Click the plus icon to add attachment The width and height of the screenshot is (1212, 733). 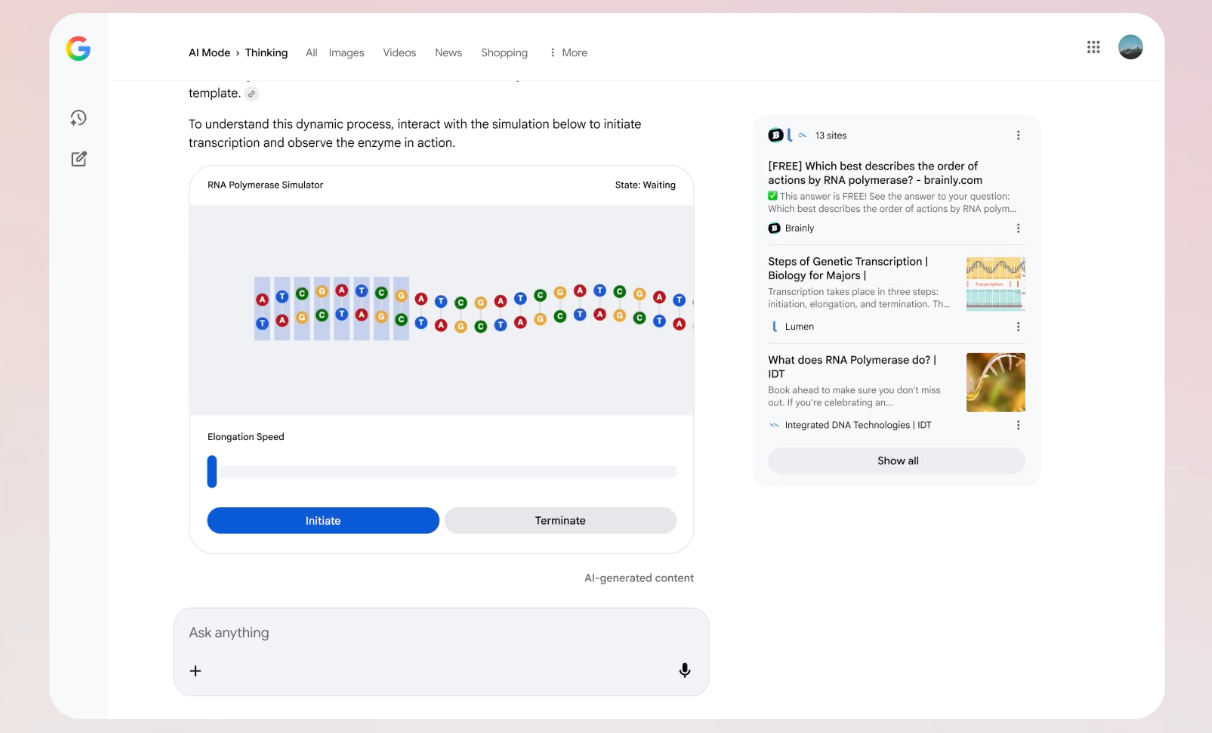click(196, 671)
